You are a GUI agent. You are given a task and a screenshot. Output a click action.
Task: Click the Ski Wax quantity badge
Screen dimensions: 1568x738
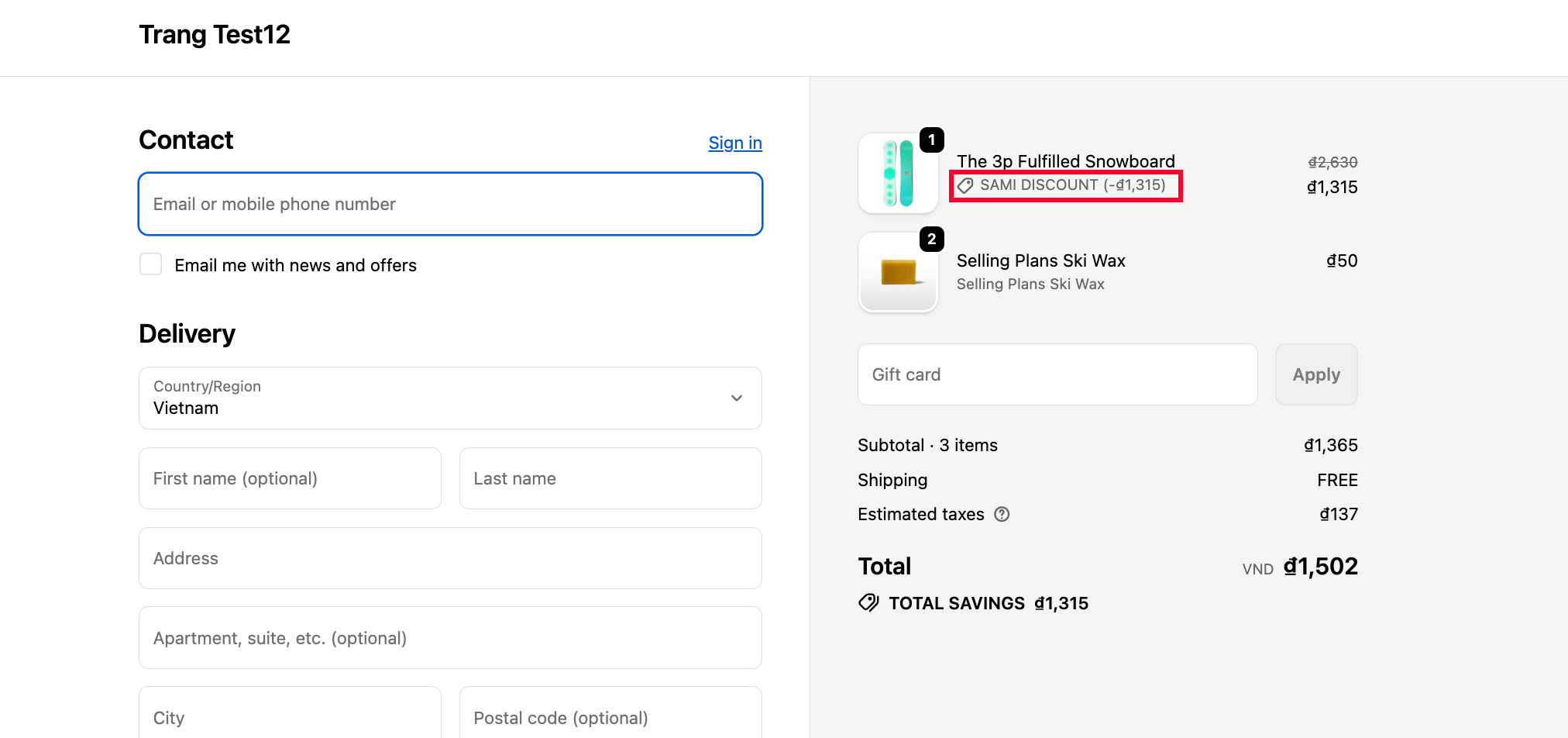tap(931, 240)
